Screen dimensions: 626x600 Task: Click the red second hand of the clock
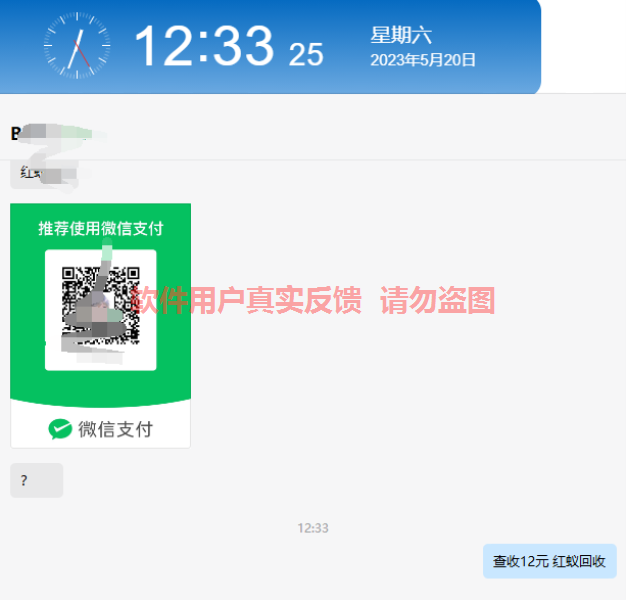[x=82, y=54]
